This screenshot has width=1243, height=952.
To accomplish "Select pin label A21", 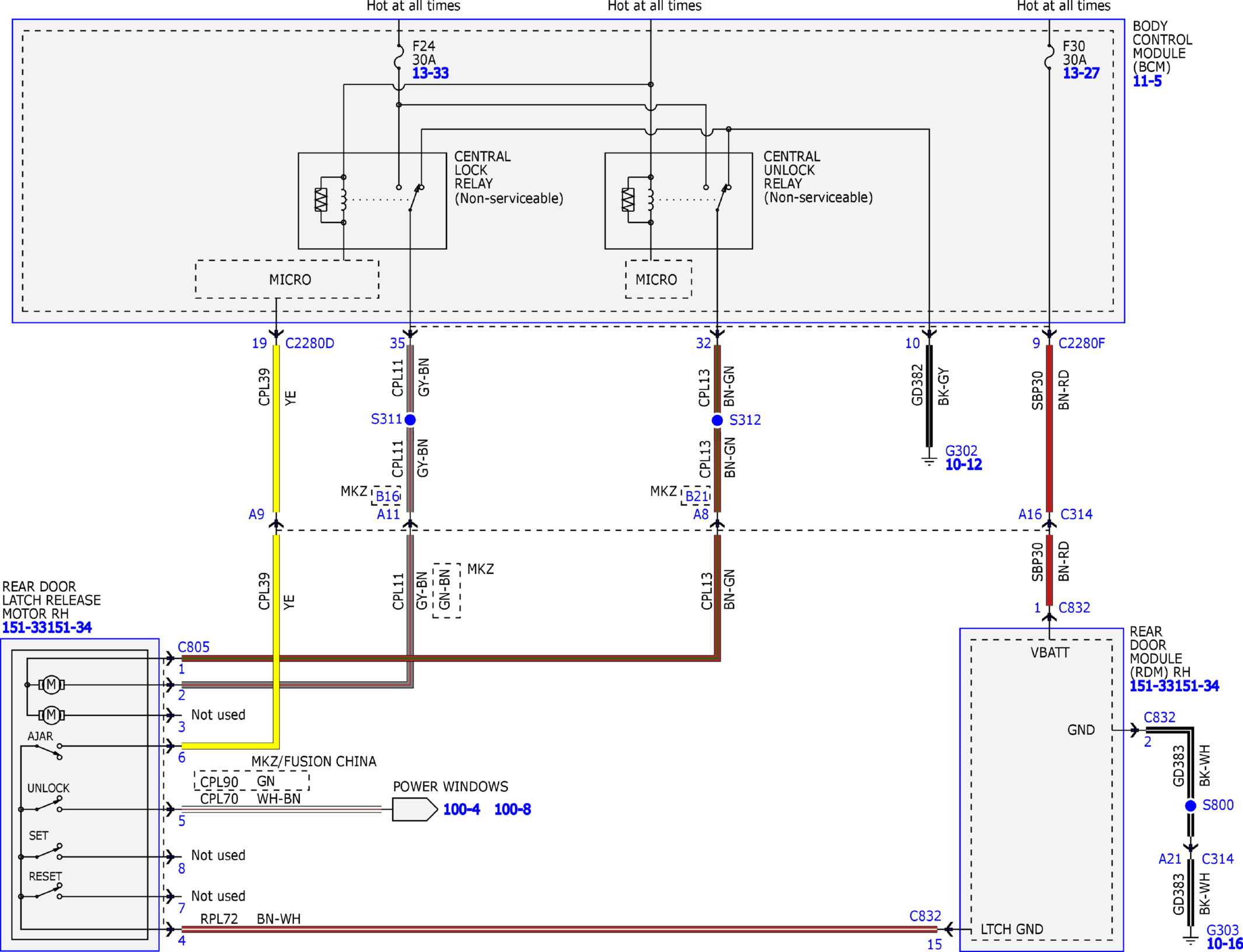I will (x=1170, y=859).
